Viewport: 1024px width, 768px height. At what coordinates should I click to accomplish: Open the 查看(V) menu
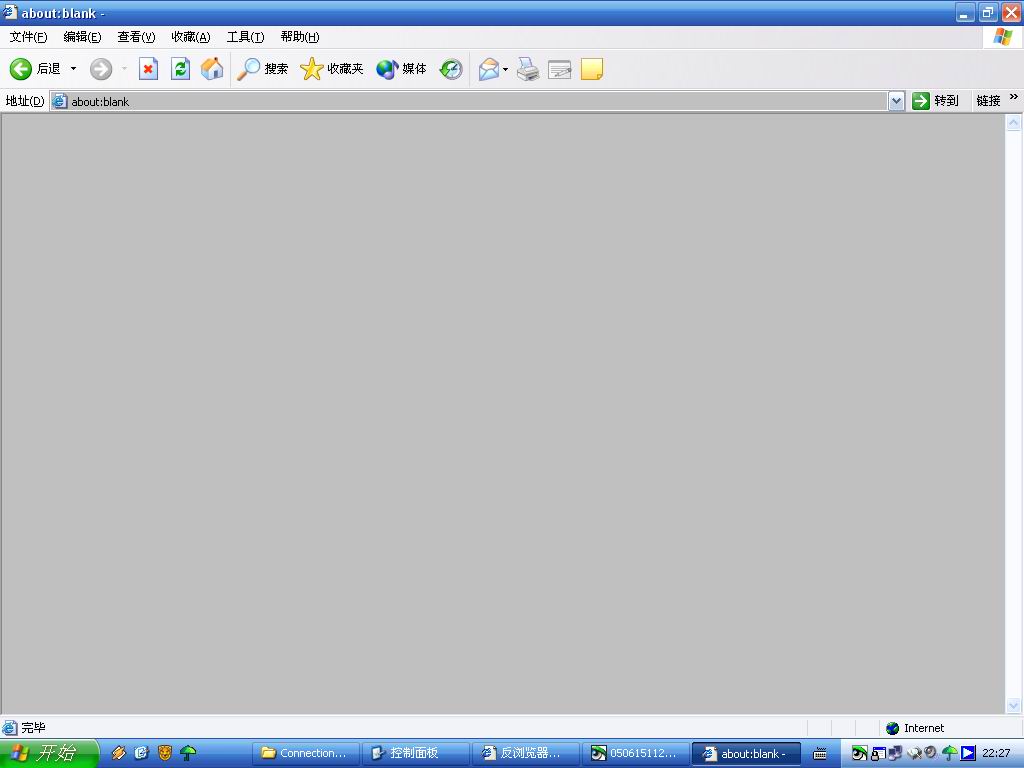click(136, 37)
